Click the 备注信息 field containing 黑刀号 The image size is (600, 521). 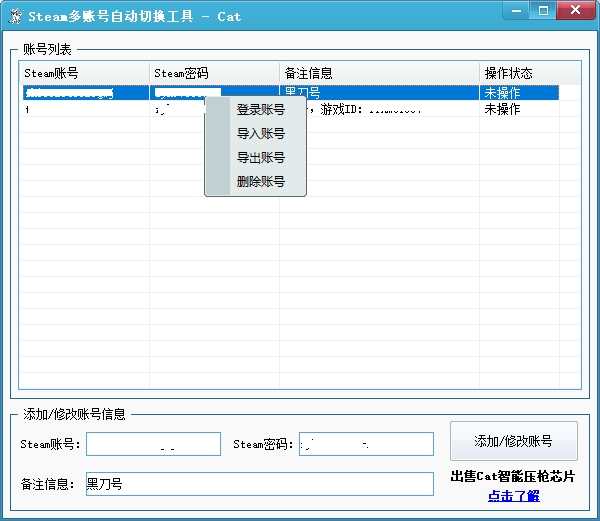pos(260,484)
